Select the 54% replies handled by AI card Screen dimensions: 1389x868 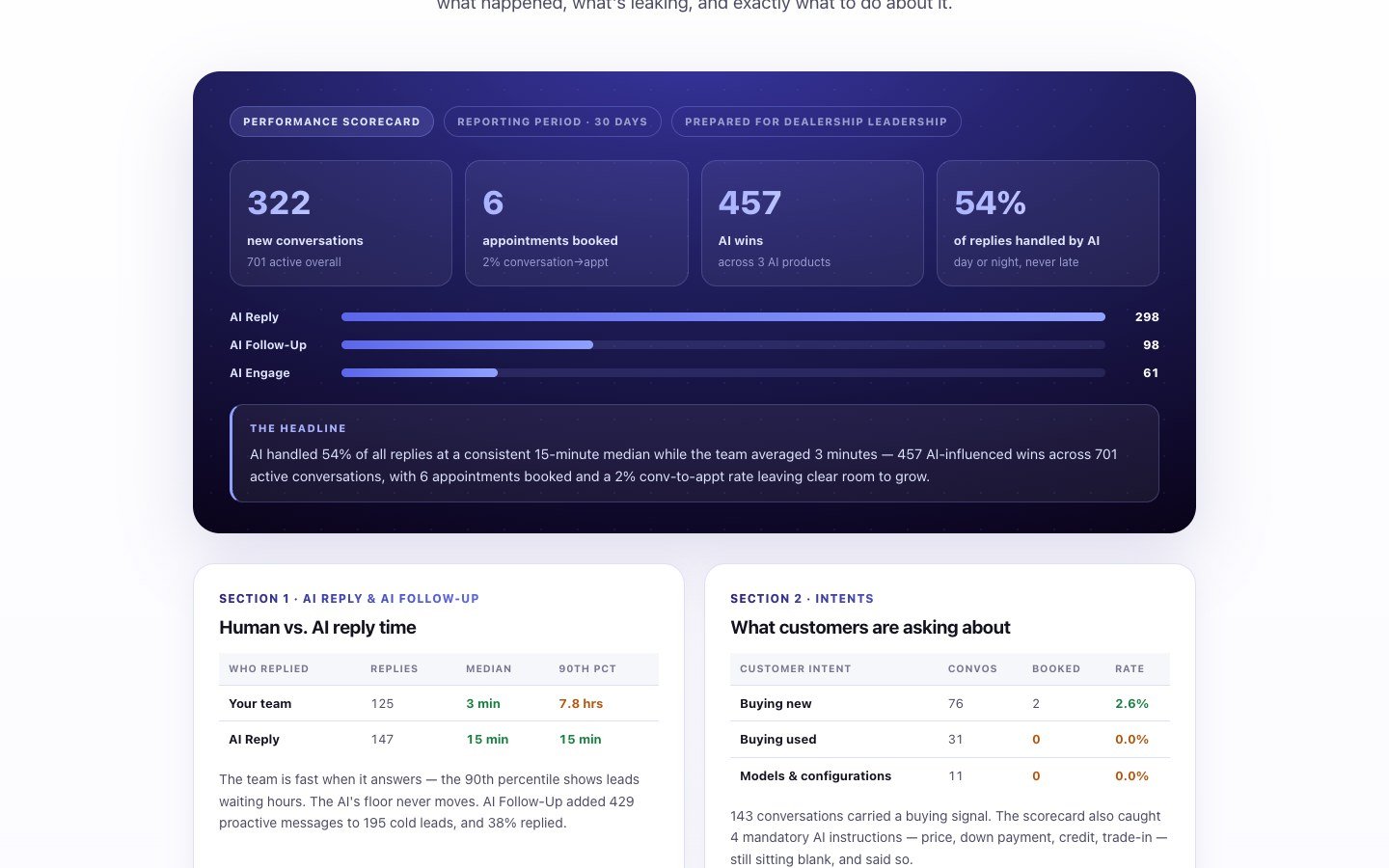click(x=1048, y=223)
